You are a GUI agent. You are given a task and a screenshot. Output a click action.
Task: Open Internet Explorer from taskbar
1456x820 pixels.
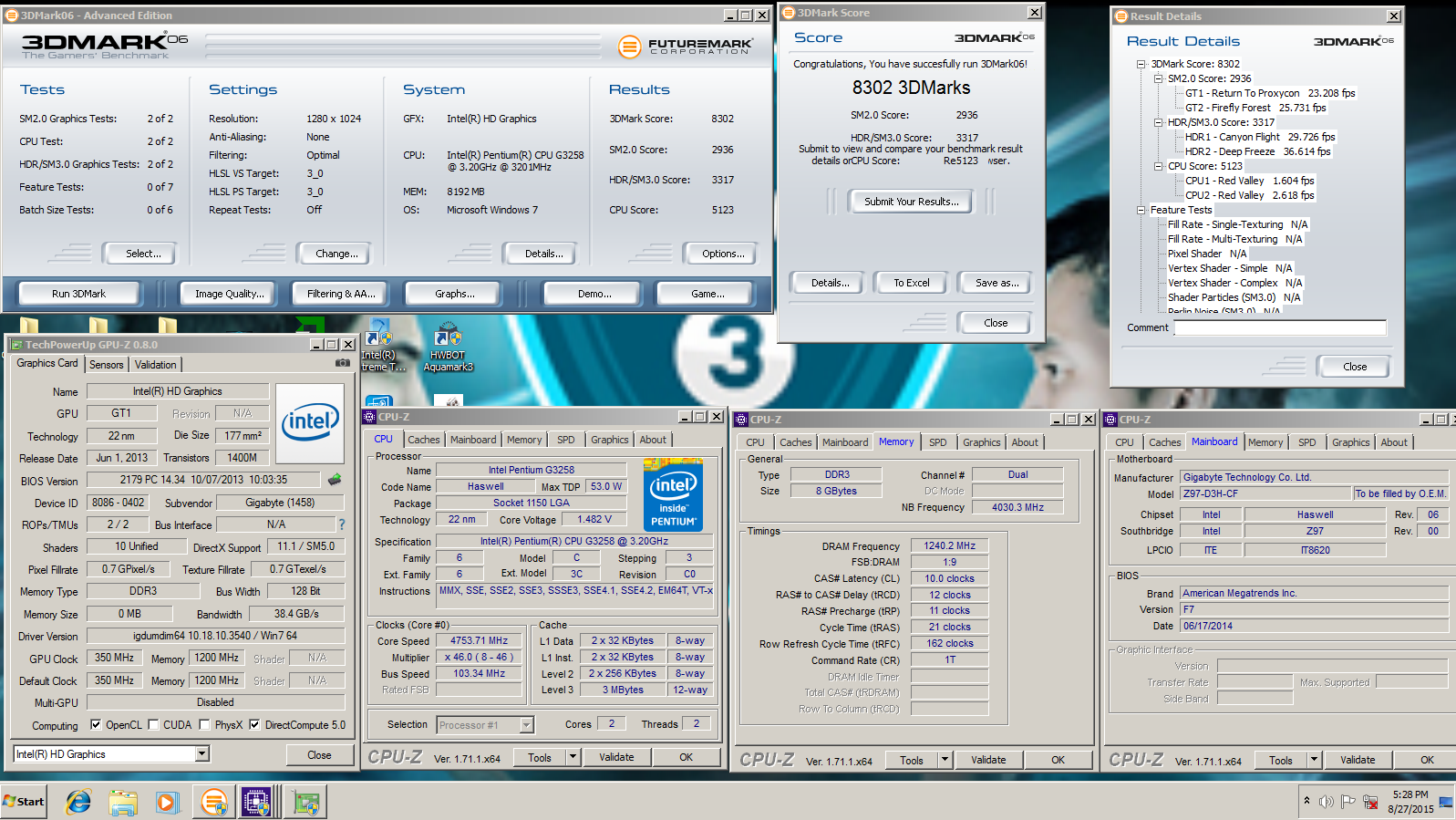click(x=79, y=802)
